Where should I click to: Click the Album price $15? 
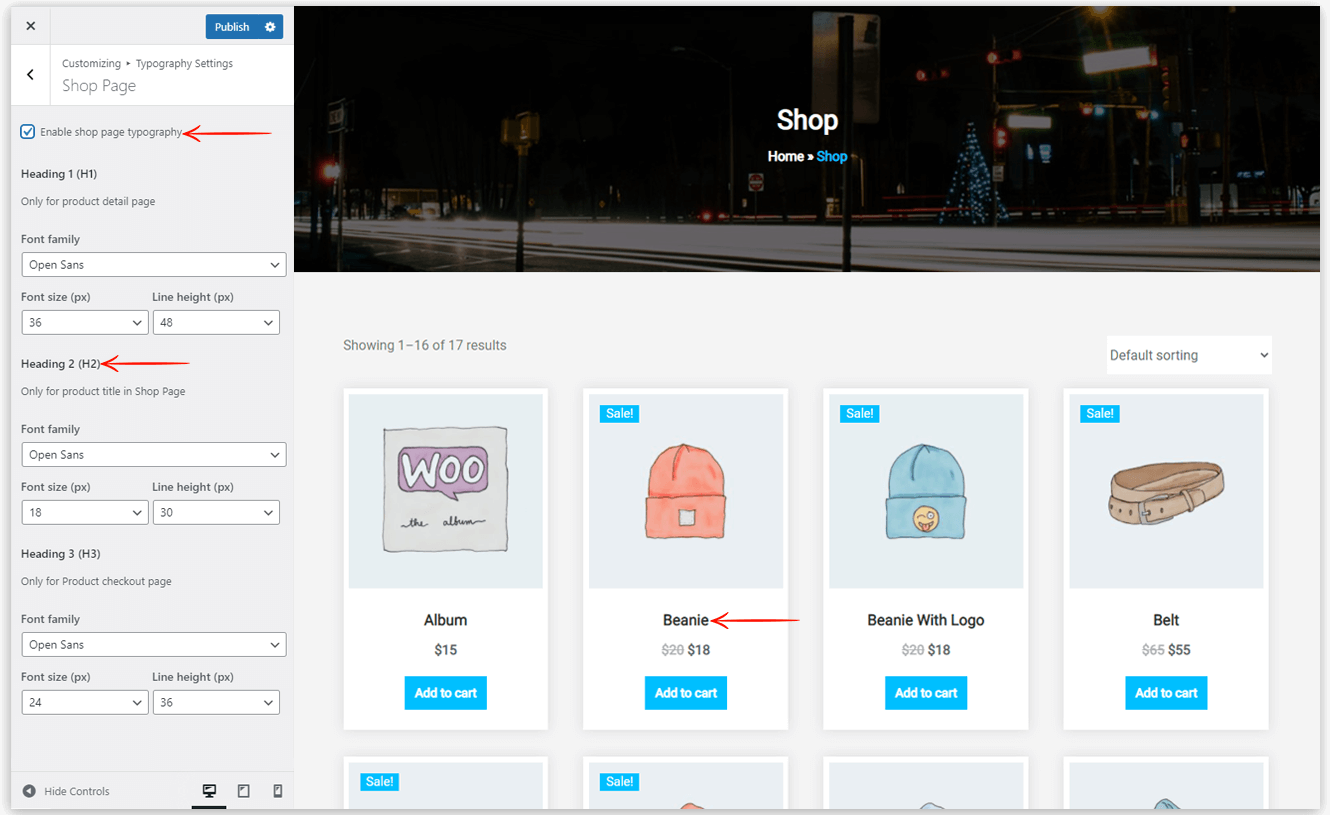click(x=446, y=650)
